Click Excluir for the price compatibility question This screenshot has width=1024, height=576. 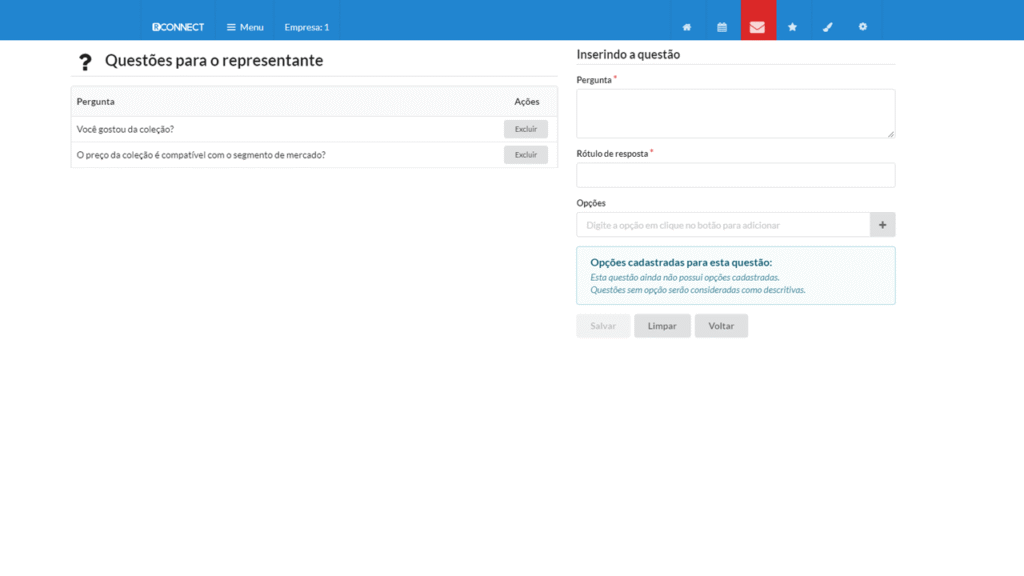(525, 155)
